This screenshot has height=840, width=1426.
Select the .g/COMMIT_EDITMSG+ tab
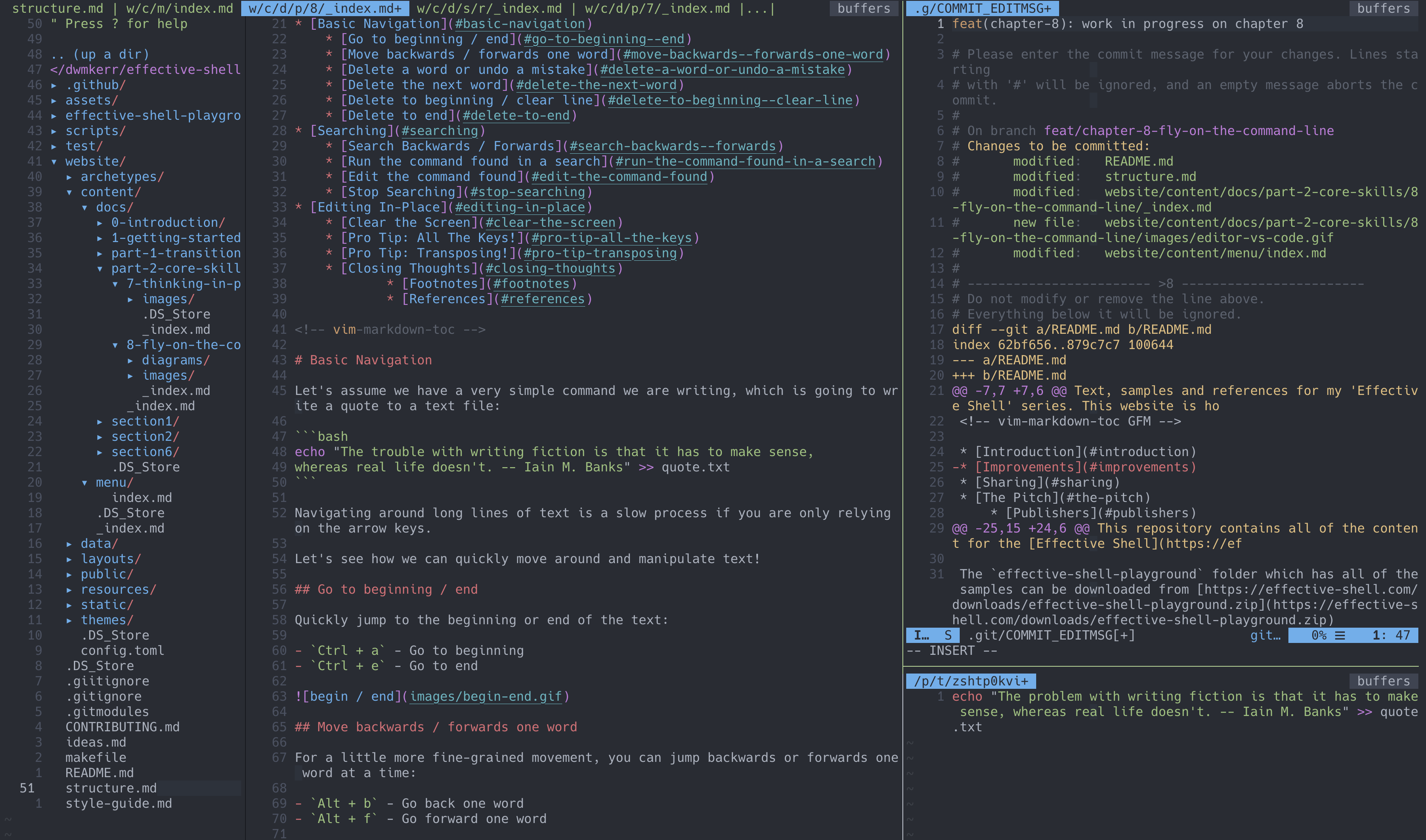click(x=982, y=8)
